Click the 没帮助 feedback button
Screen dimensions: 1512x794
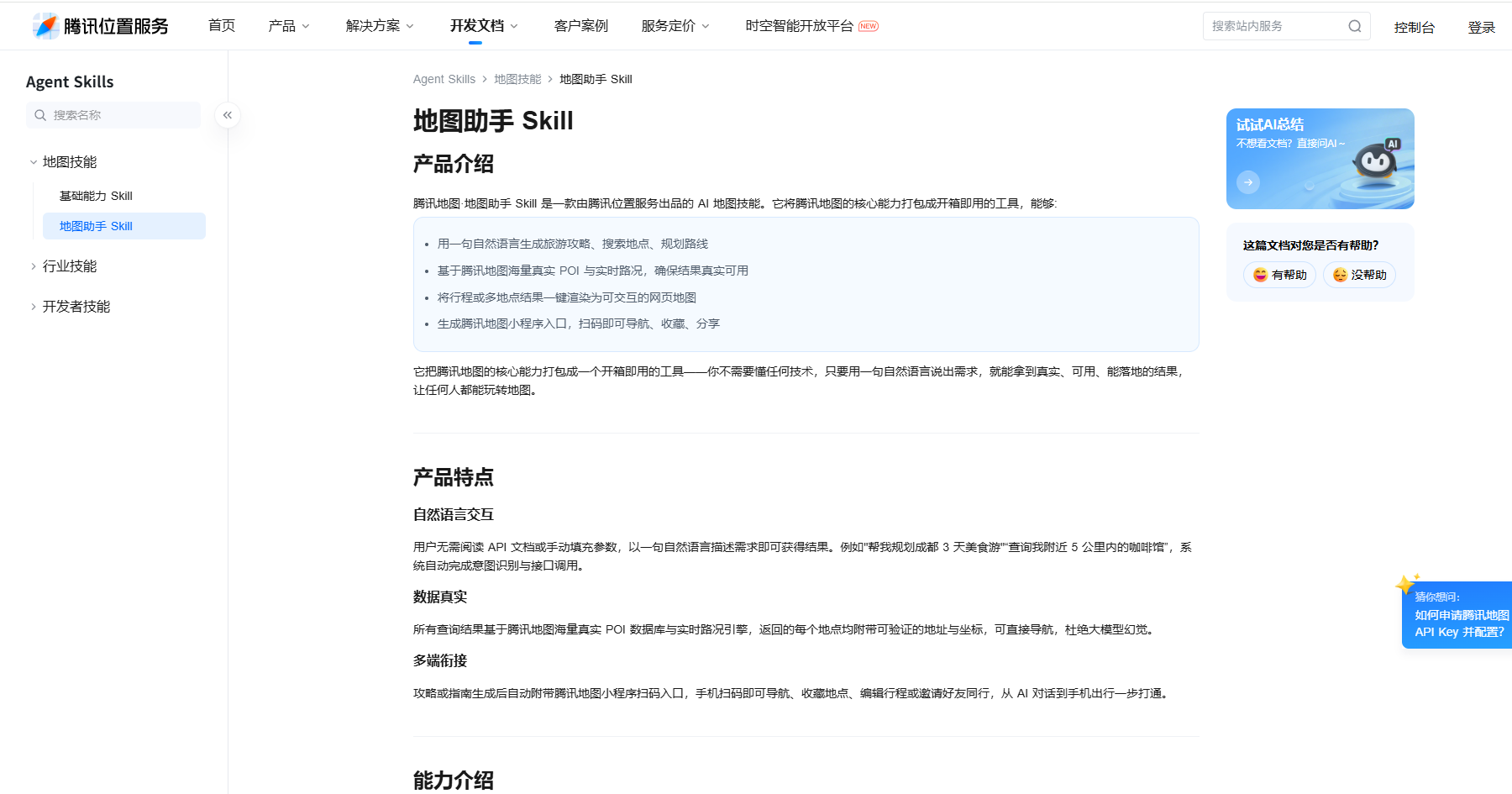tap(1359, 275)
